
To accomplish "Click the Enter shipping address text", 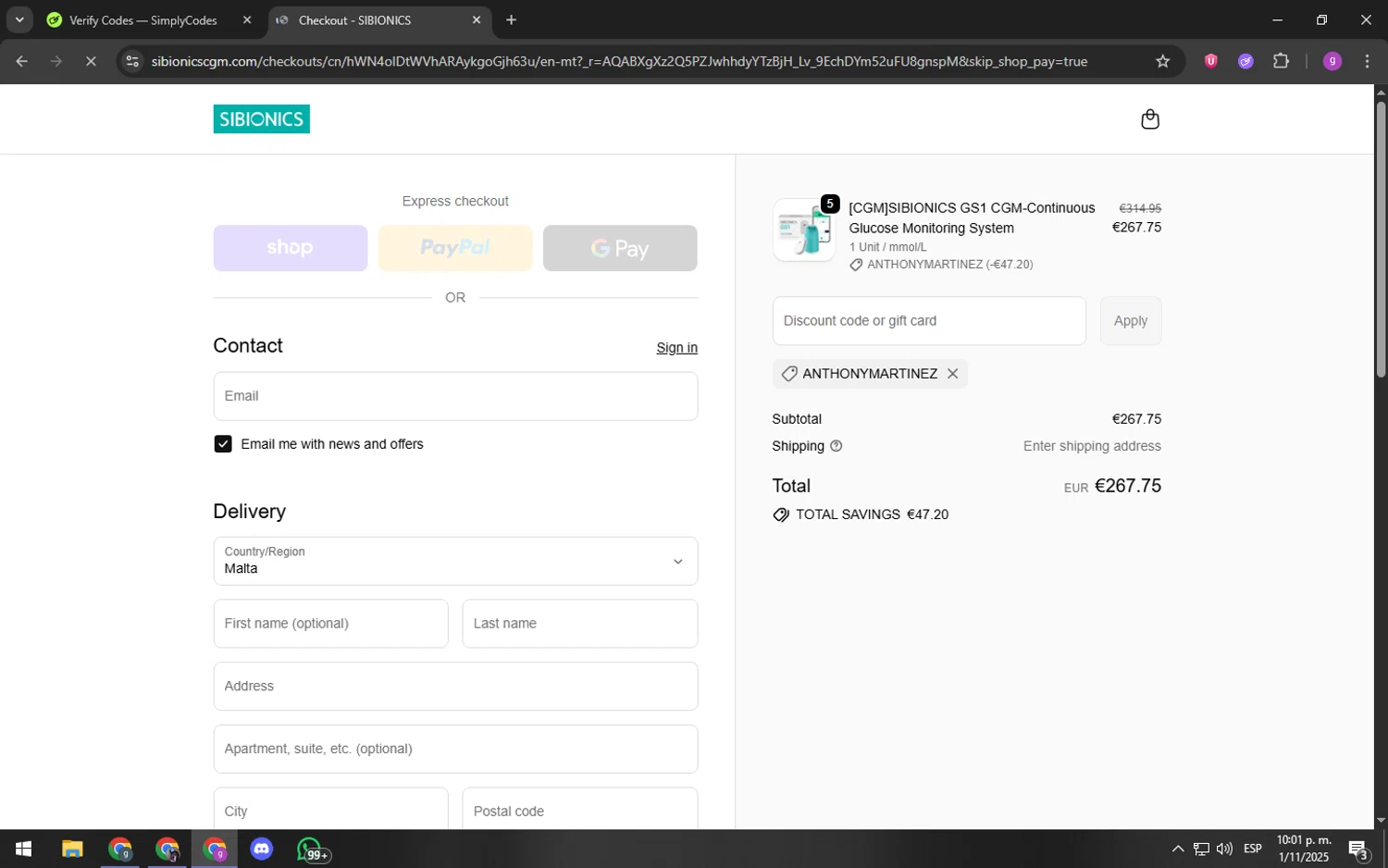I will [x=1092, y=446].
